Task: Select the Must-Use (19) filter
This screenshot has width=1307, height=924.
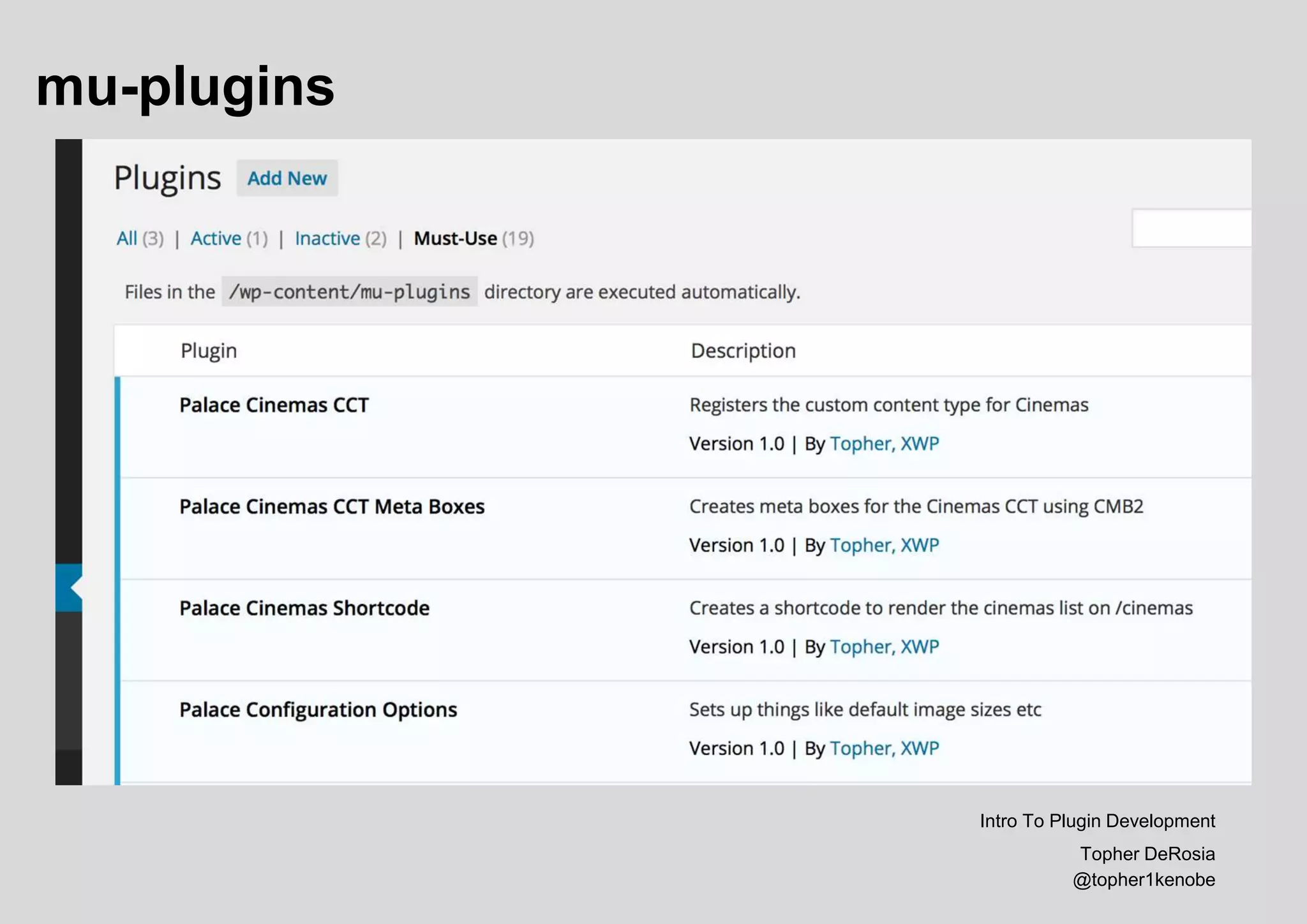Action: pyautogui.click(x=474, y=239)
